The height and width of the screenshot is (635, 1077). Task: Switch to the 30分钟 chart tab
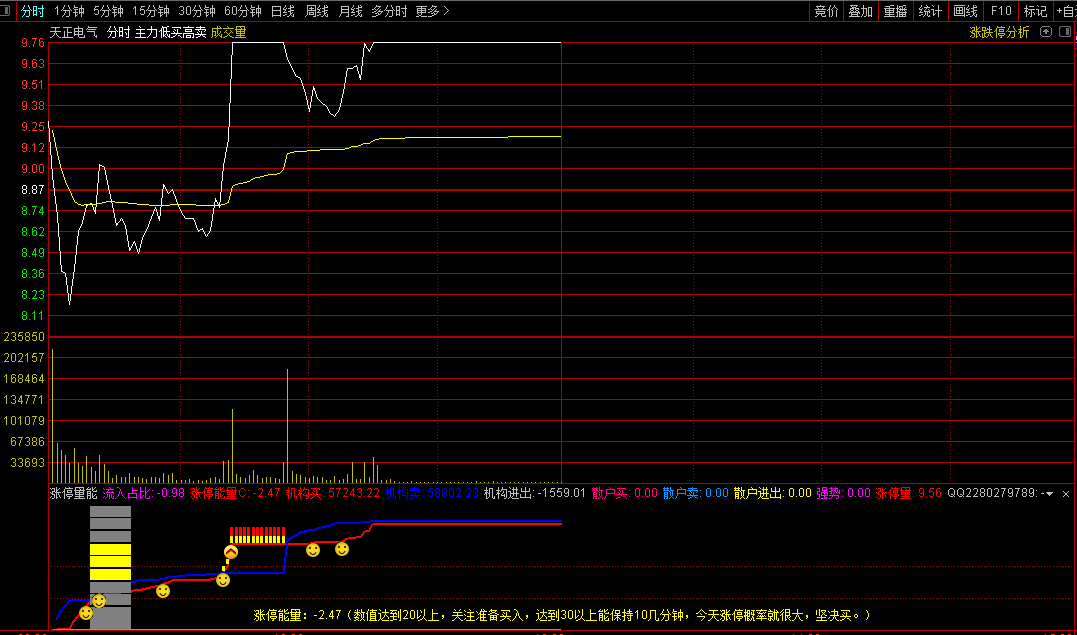[x=196, y=11]
